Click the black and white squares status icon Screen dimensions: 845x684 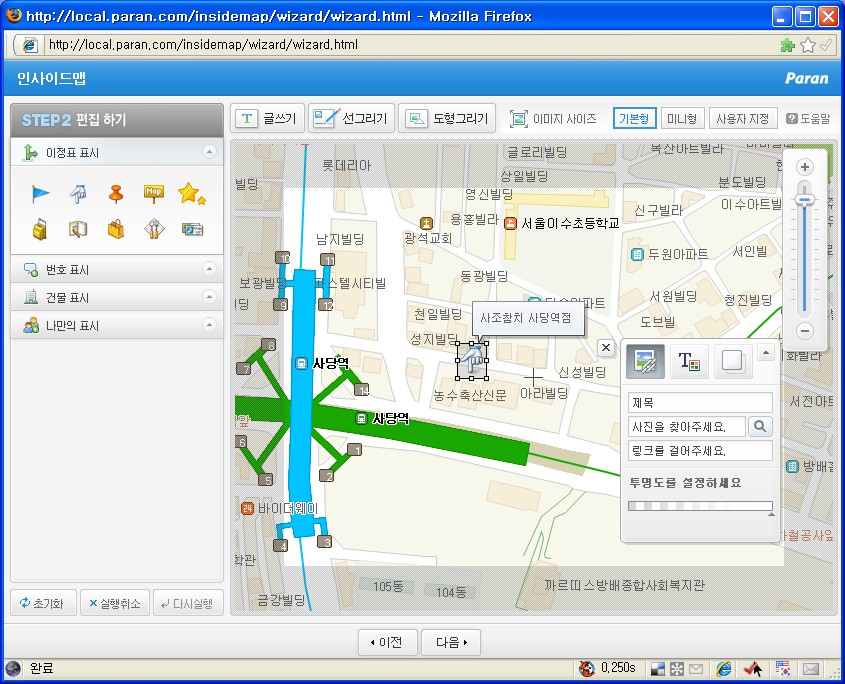pyautogui.click(x=657, y=669)
